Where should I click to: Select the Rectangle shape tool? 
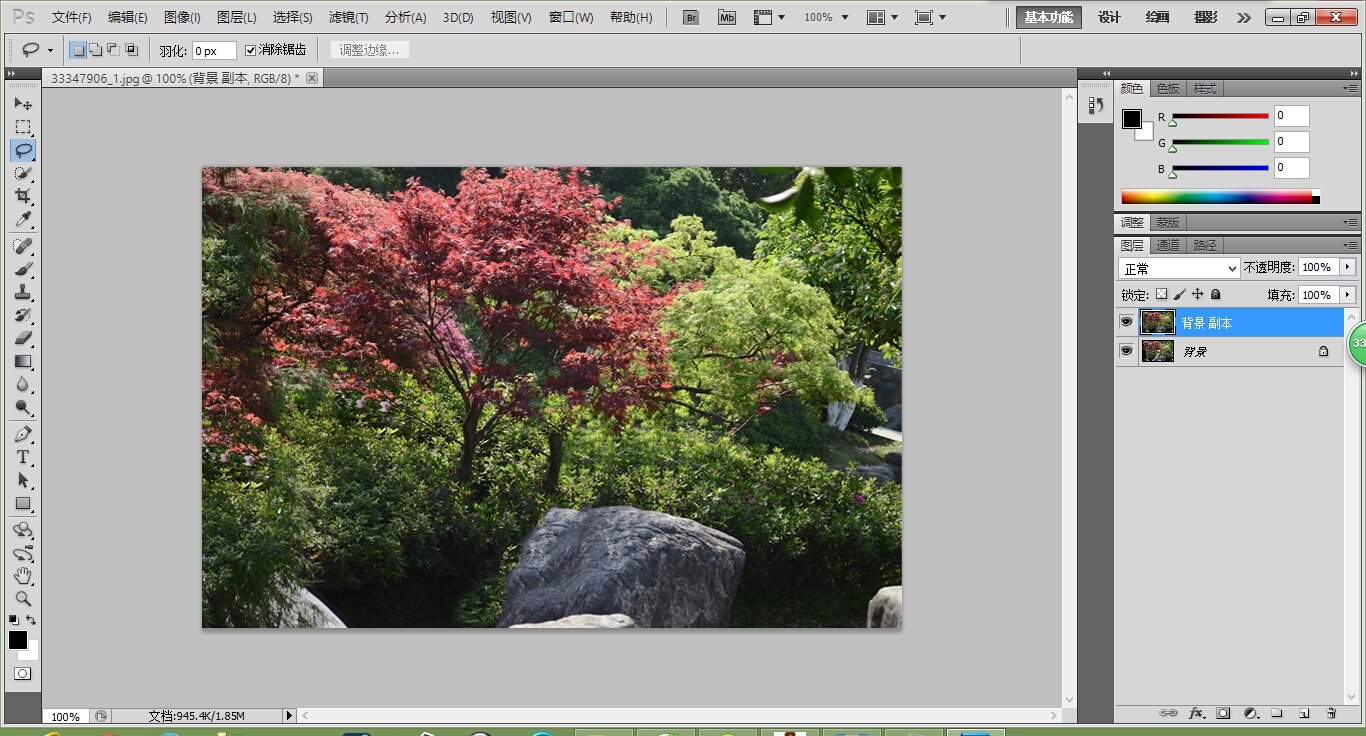(23, 504)
